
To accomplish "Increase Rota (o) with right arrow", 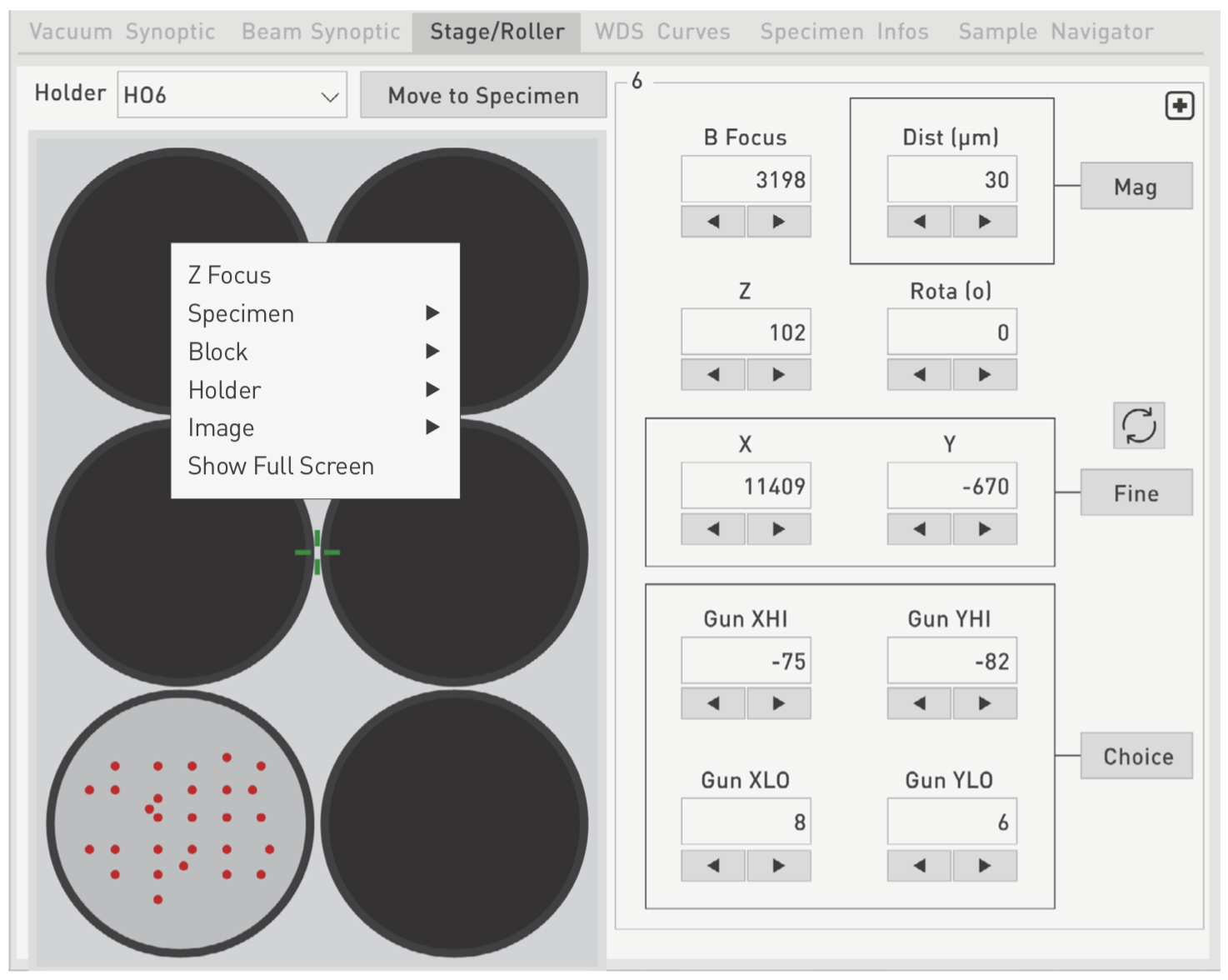I will pos(985,375).
